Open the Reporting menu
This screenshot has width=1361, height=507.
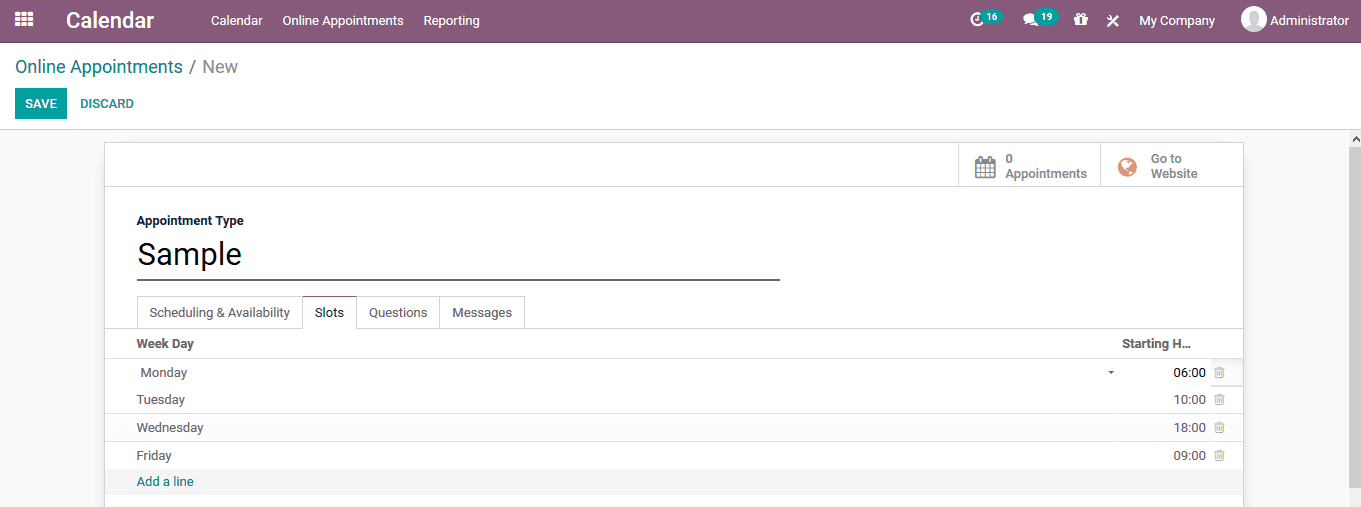(451, 20)
